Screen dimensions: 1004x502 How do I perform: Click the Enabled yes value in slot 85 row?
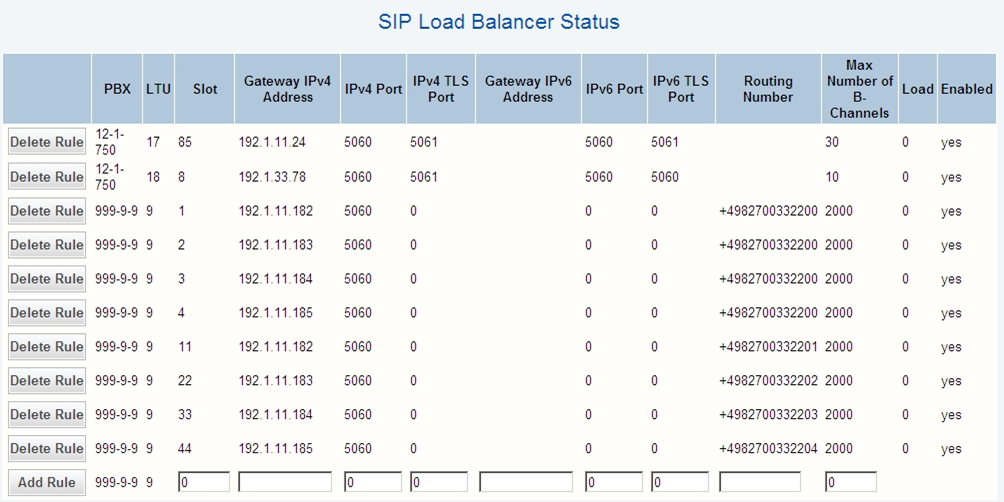pyautogui.click(x=951, y=142)
